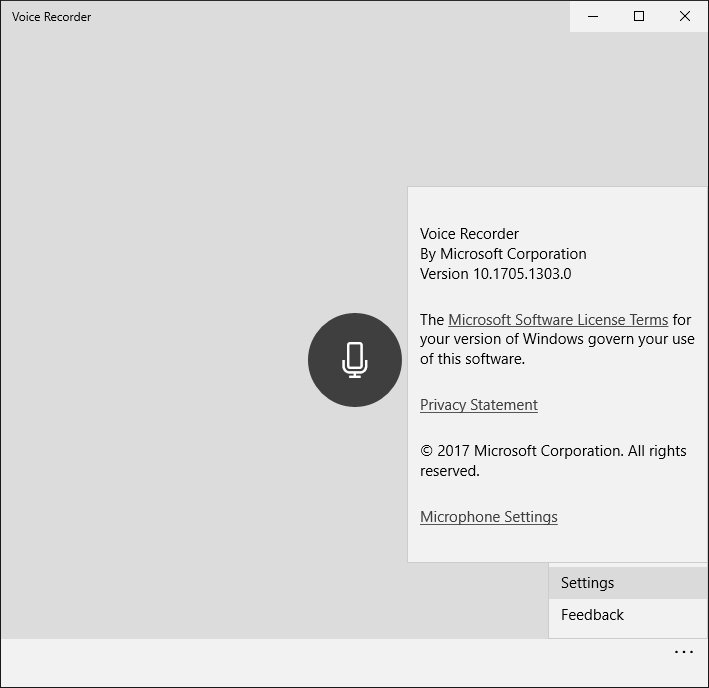Open the three-dot More options menu
Image resolution: width=709 pixels, height=688 pixels.
click(683, 652)
